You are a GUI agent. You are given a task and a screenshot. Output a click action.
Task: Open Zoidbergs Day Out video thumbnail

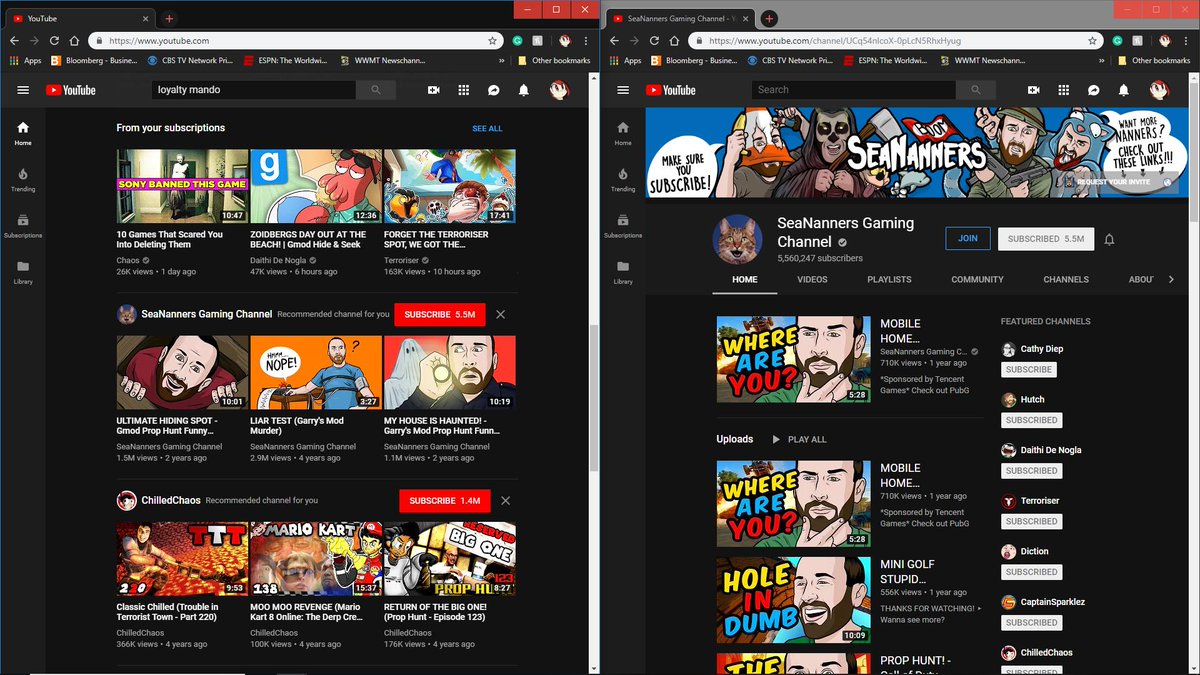(x=316, y=186)
